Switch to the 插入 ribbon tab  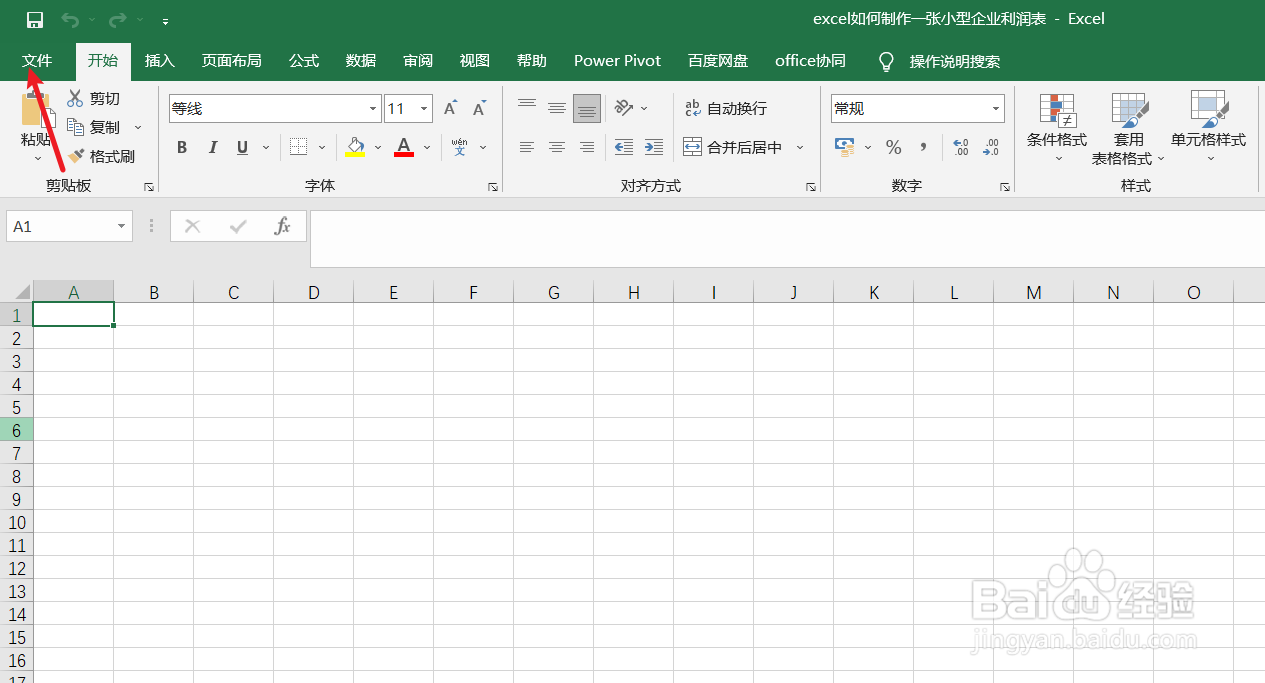pos(160,61)
